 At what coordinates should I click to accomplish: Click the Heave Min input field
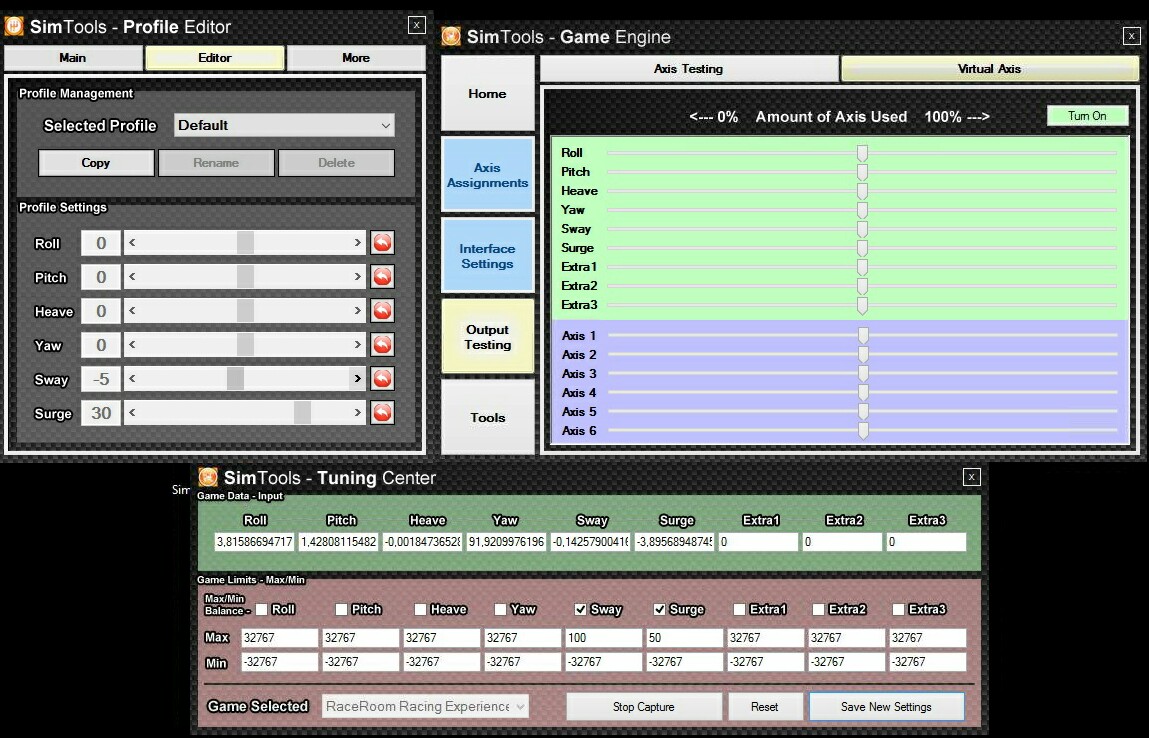coord(441,662)
